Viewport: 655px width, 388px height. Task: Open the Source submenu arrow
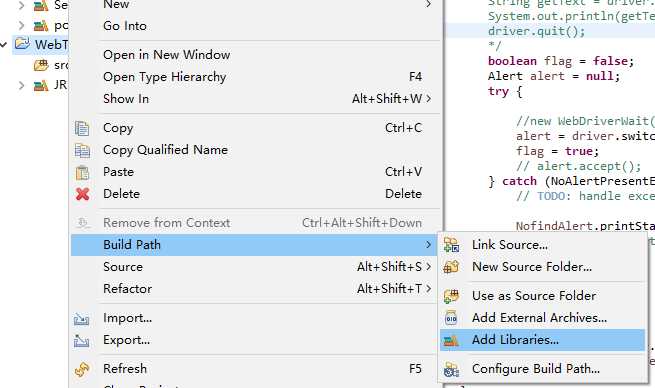428,267
